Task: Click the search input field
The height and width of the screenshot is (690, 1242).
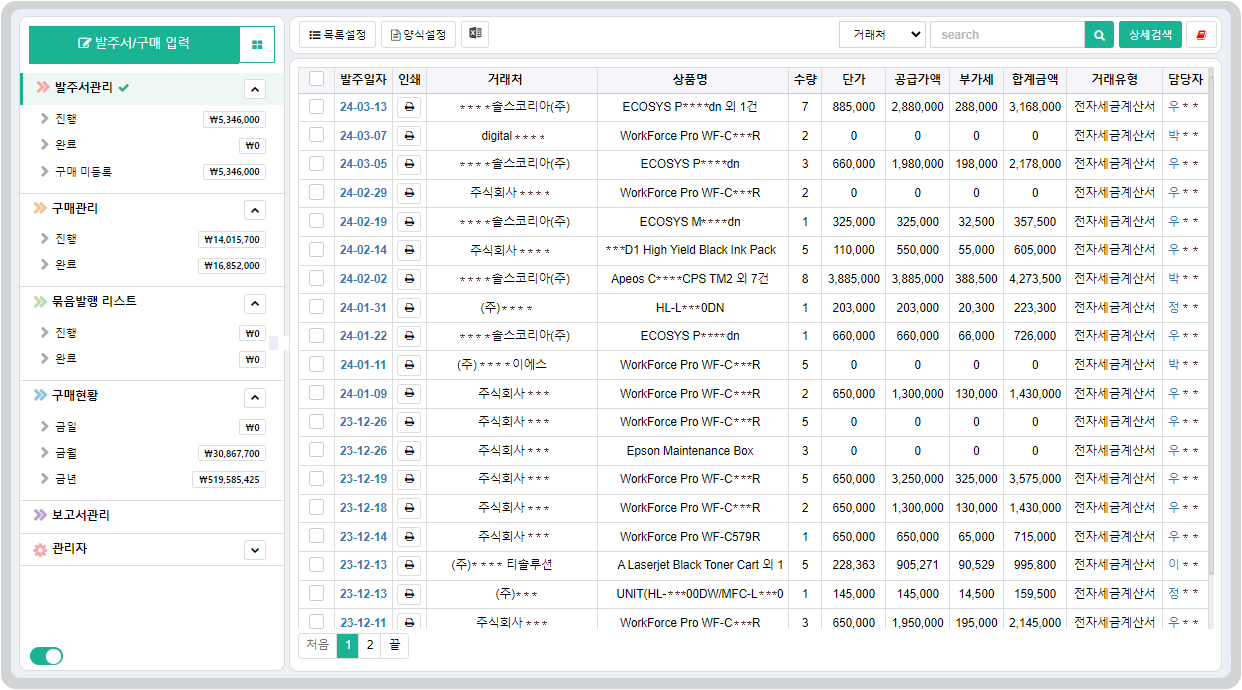Action: [1007, 35]
